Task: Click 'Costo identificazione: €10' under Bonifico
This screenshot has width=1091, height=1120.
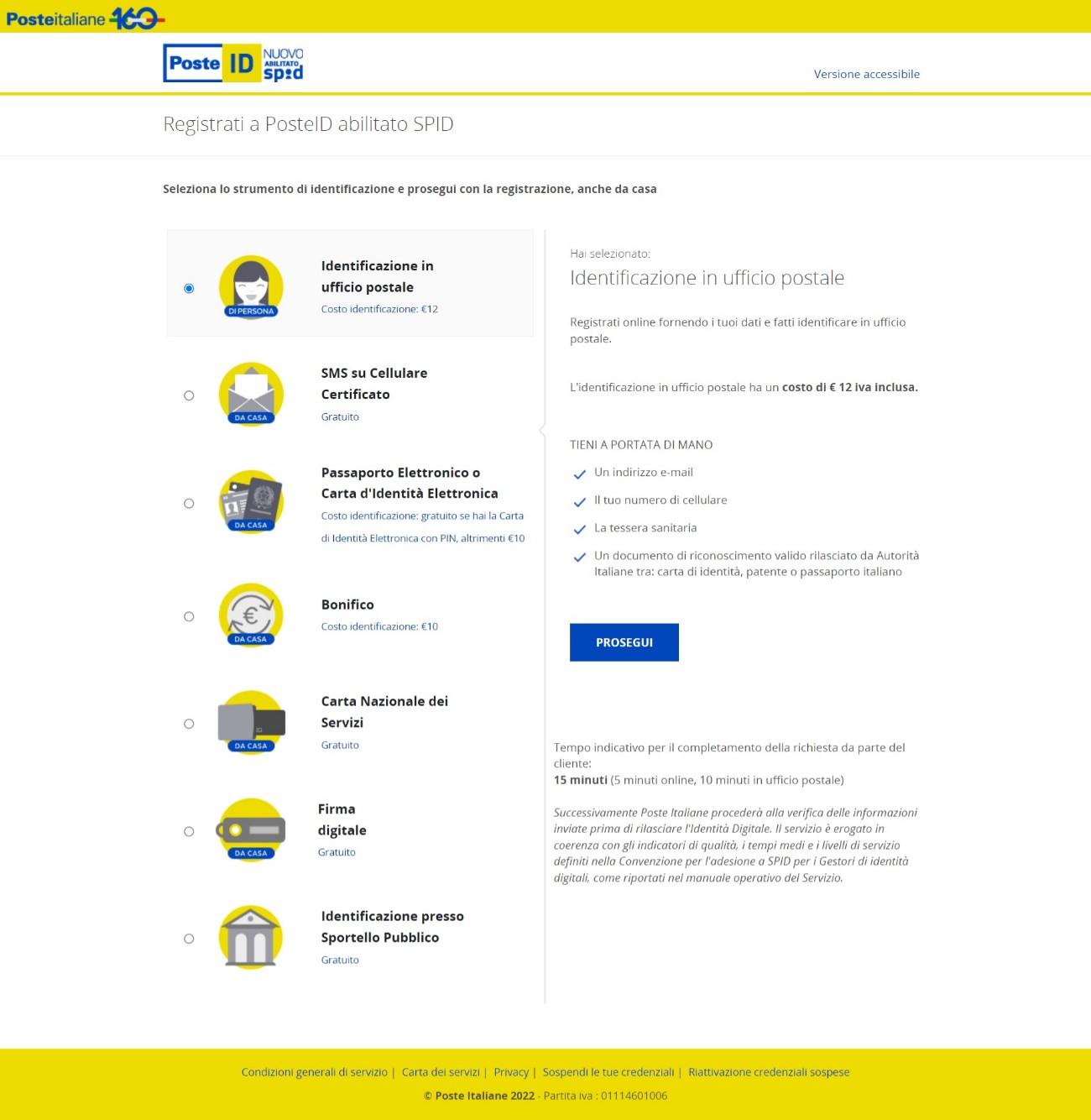Action: click(x=379, y=626)
